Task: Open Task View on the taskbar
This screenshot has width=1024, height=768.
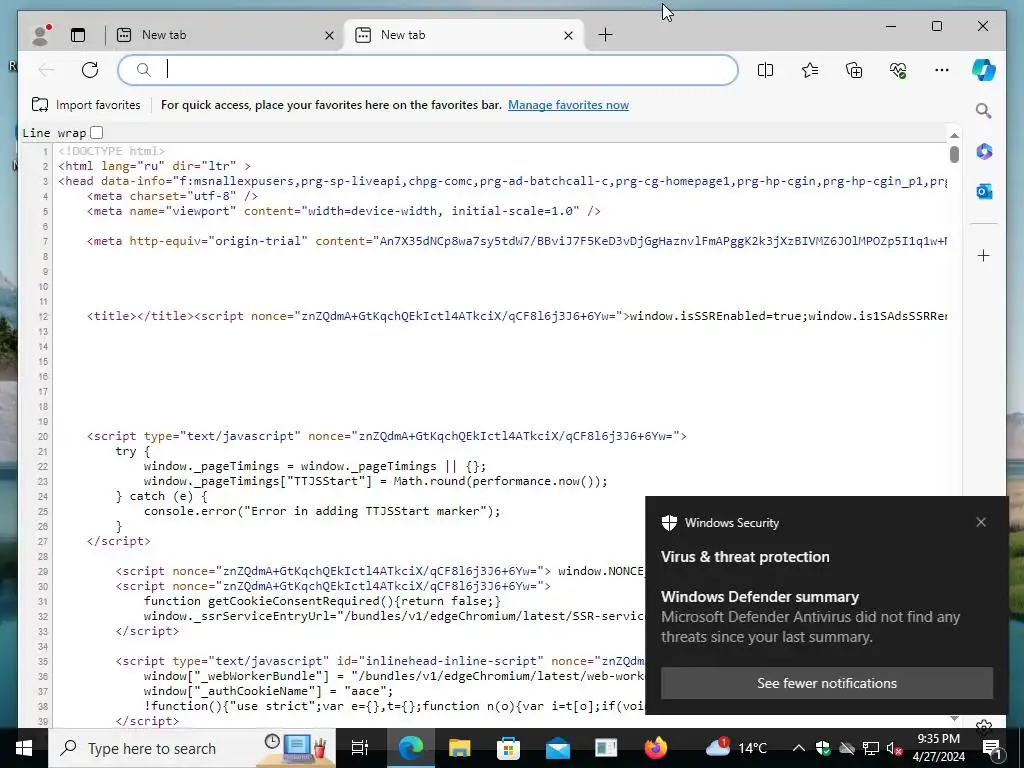Action: tap(360, 748)
